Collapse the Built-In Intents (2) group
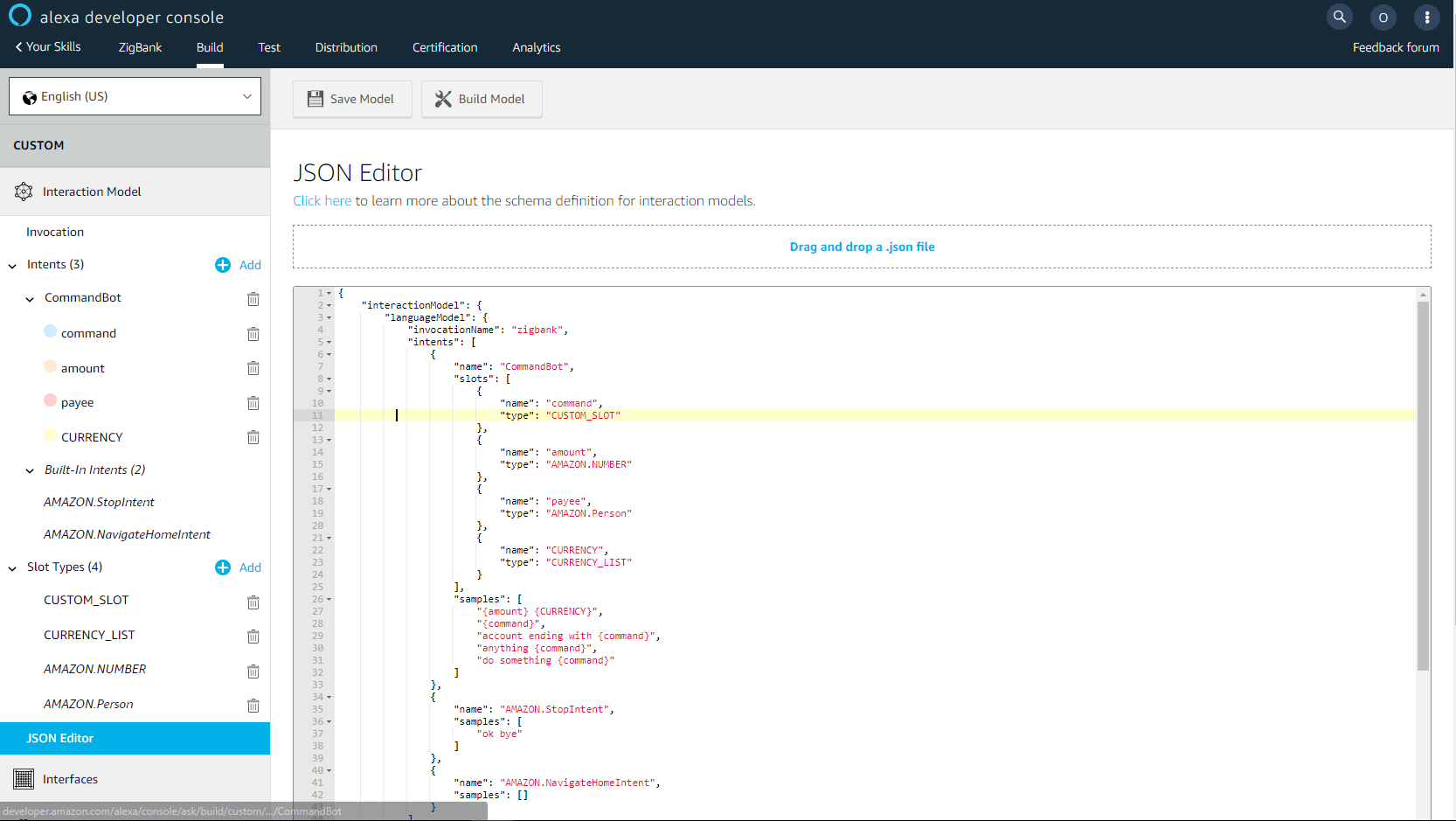 click(x=30, y=471)
